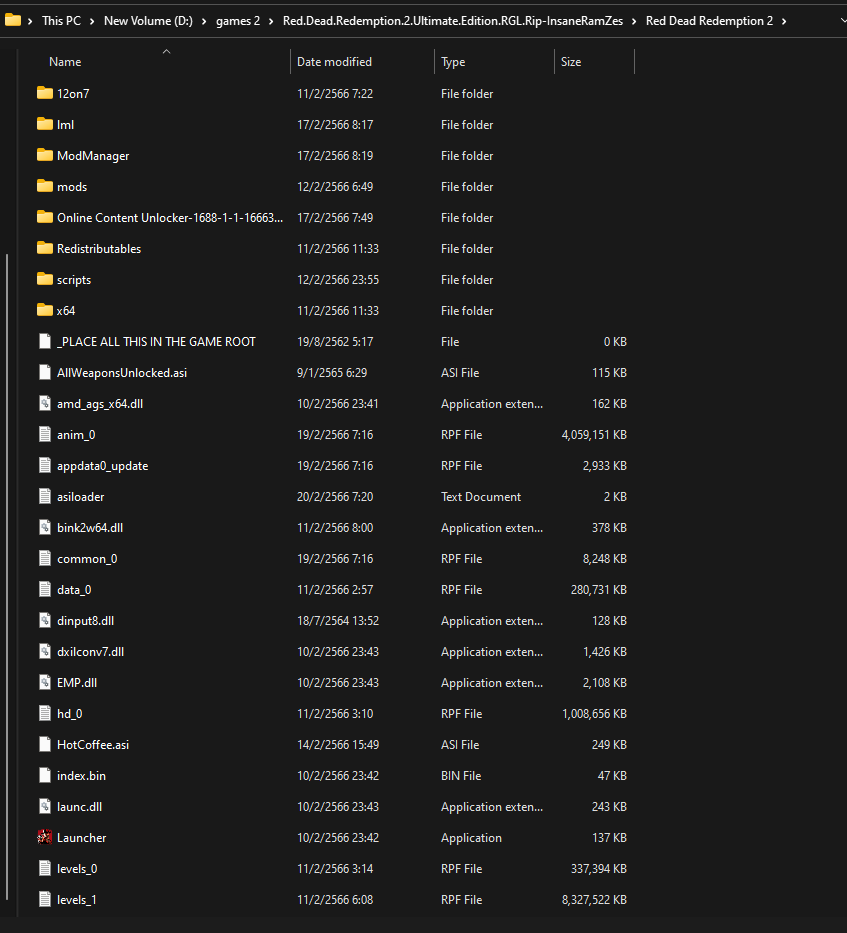Go to 'This PC' in breadcrumb
The width and height of the screenshot is (847, 933).
(x=61, y=20)
